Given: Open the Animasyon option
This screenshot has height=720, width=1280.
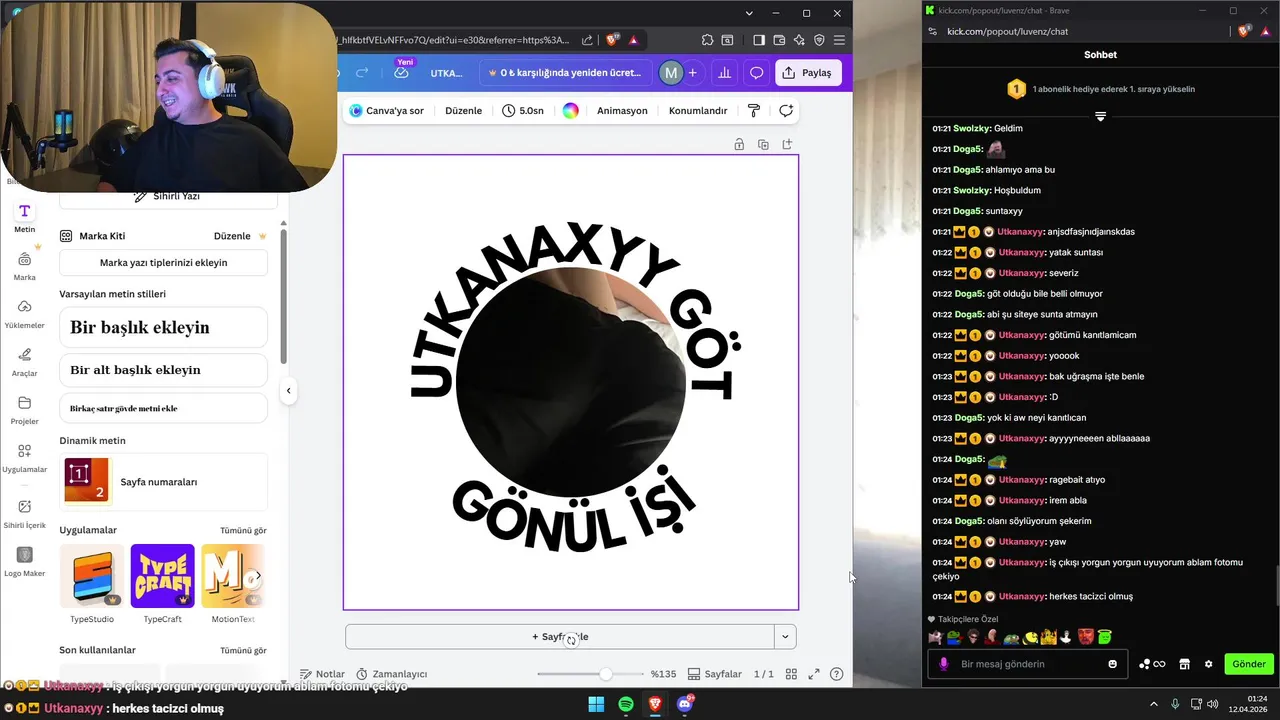Looking at the screenshot, I should (x=622, y=110).
